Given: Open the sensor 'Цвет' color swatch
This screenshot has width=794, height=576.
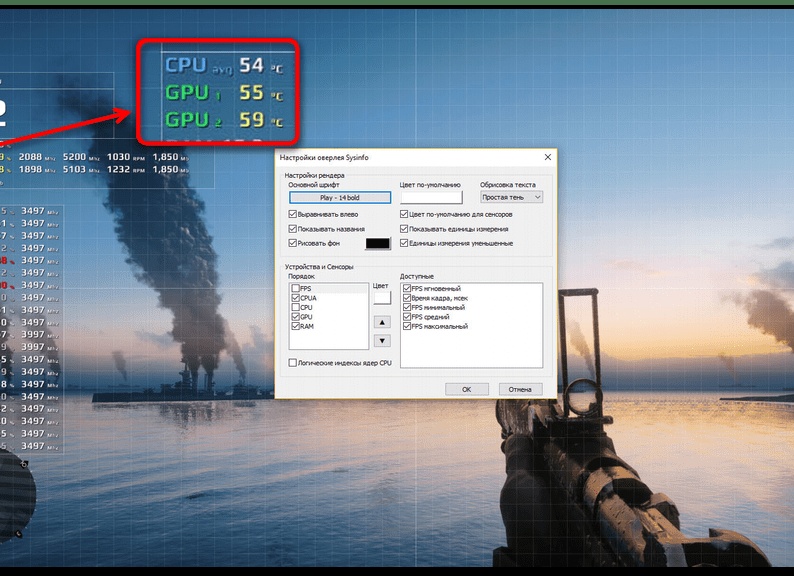Looking at the screenshot, I should tap(382, 298).
